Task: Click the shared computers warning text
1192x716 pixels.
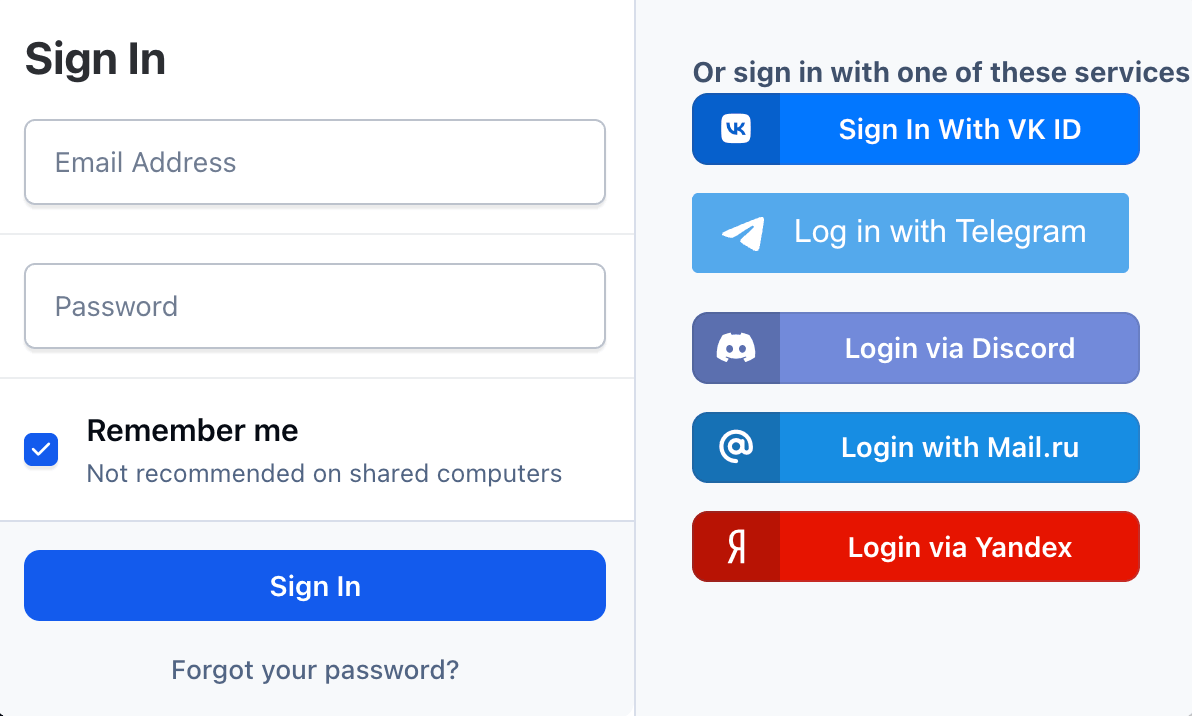Action: point(324,473)
